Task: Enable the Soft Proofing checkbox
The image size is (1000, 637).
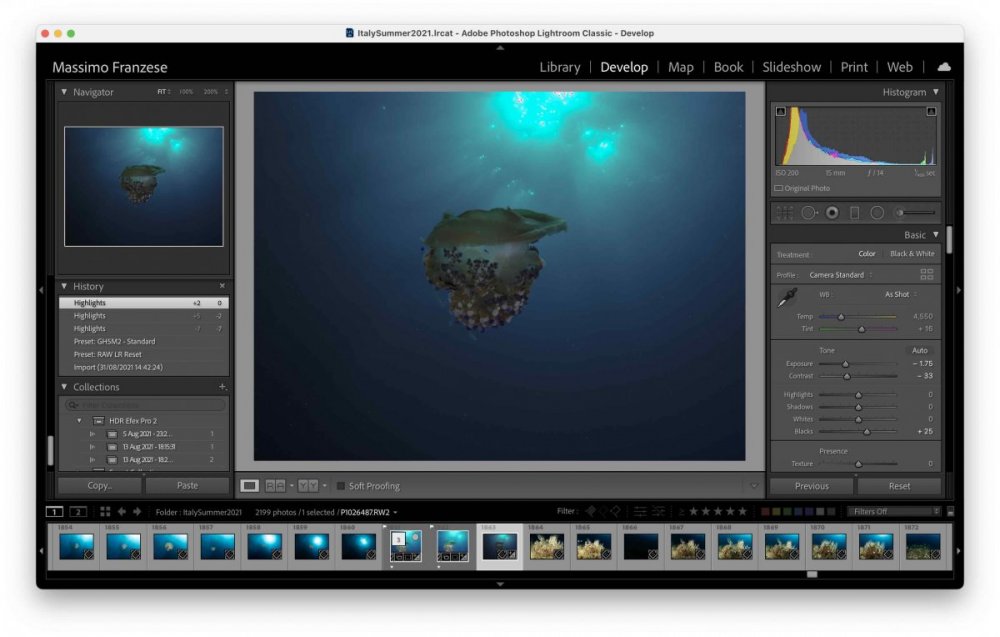Action: [x=341, y=486]
